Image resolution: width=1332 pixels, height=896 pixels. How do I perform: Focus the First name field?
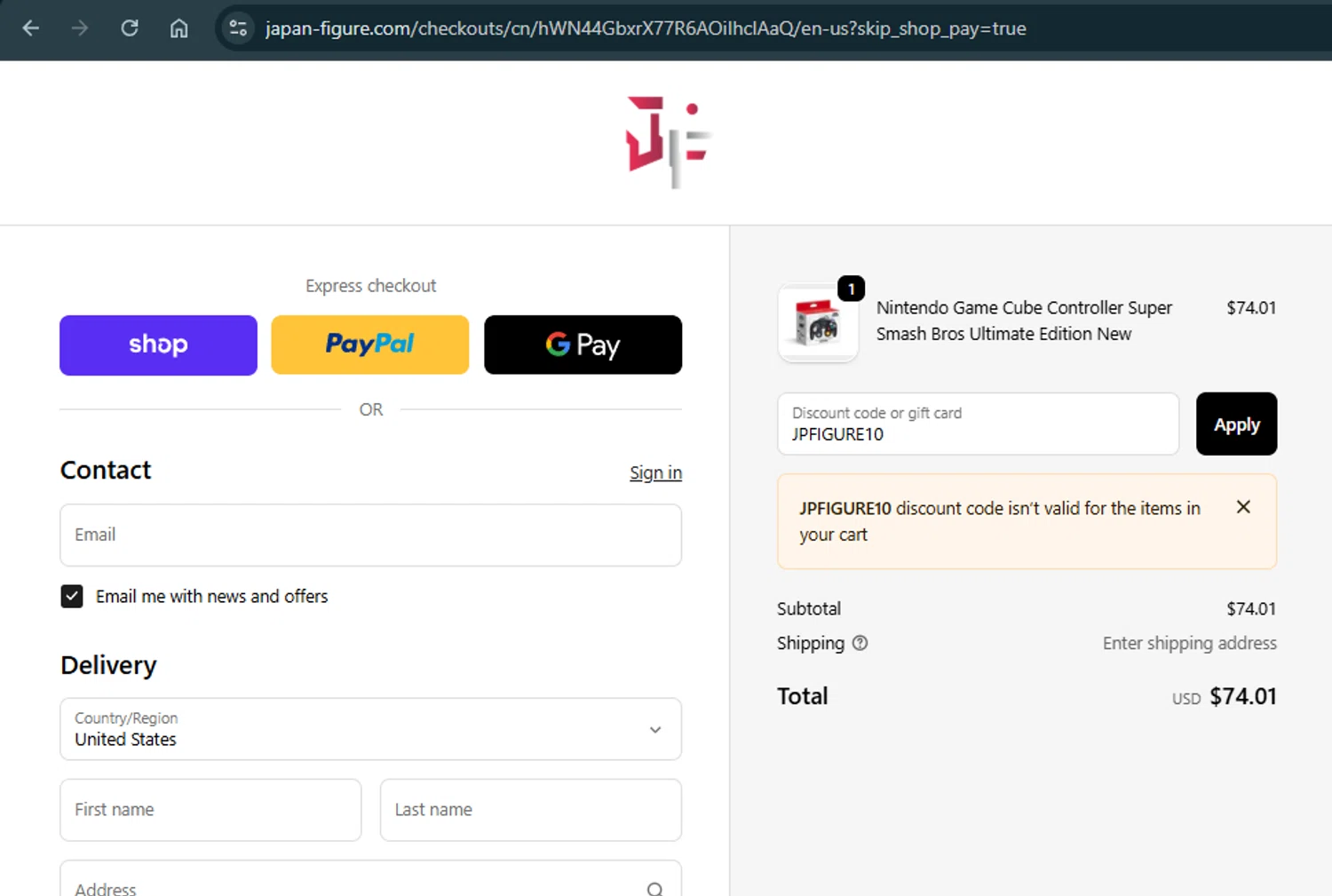[x=210, y=810]
